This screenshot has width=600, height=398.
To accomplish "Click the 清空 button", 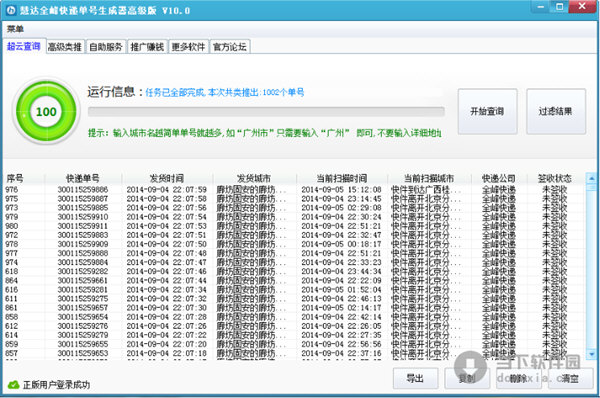I will coord(570,378).
